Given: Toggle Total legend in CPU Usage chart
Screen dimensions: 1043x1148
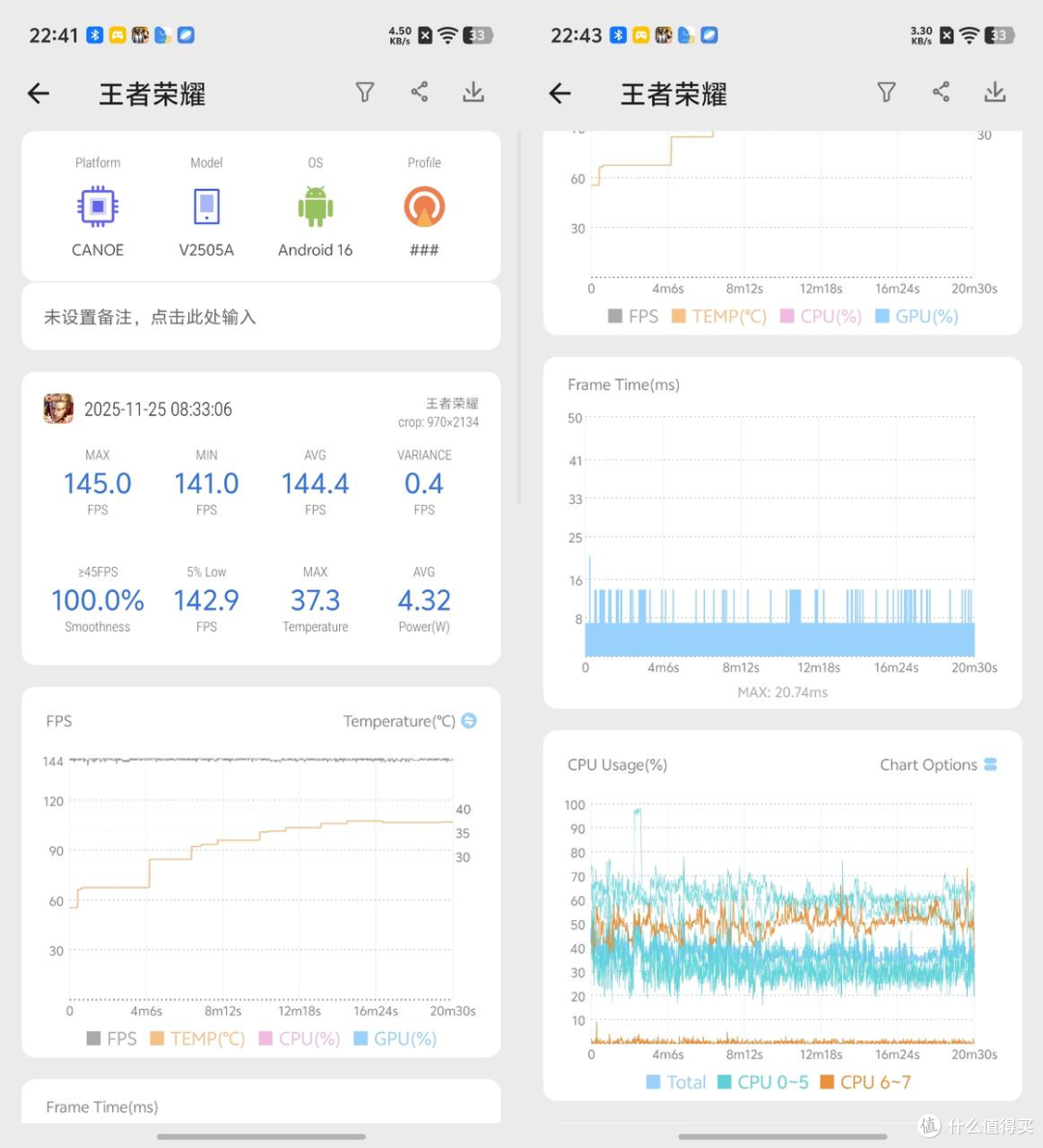Looking at the screenshot, I should coord(676,1082).
